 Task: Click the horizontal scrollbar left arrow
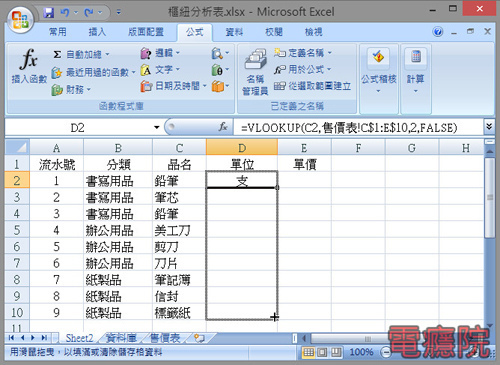(x=304, y=339)
